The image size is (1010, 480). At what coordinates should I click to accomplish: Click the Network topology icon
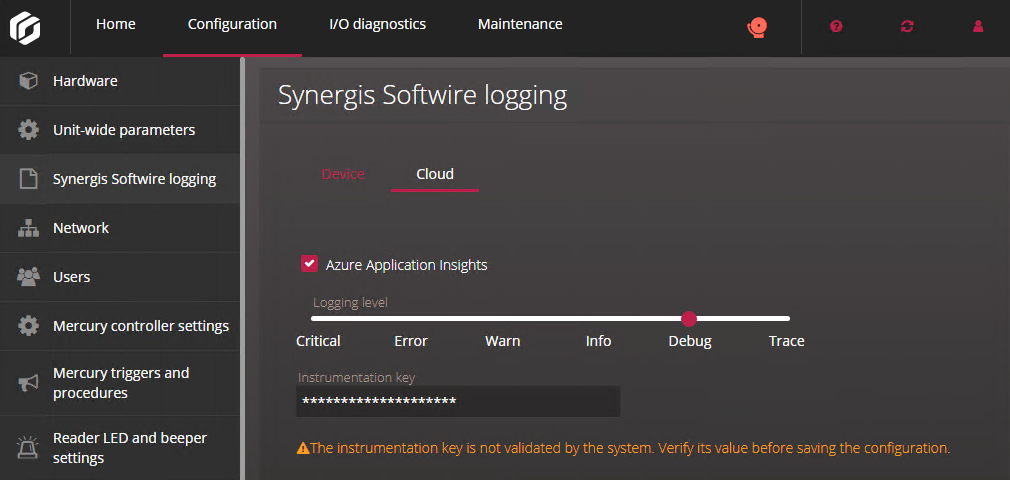tap(28, 228)
